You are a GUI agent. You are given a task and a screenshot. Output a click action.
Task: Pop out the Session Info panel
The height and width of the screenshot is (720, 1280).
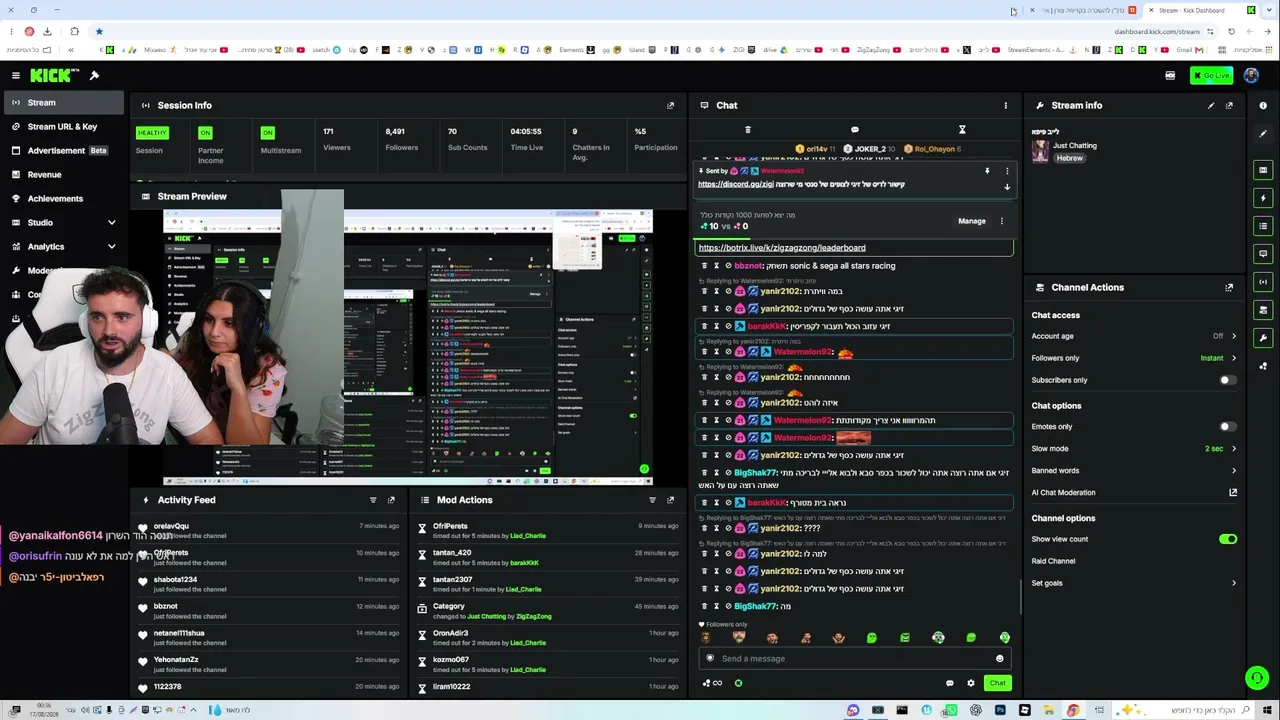click(670, 105)
